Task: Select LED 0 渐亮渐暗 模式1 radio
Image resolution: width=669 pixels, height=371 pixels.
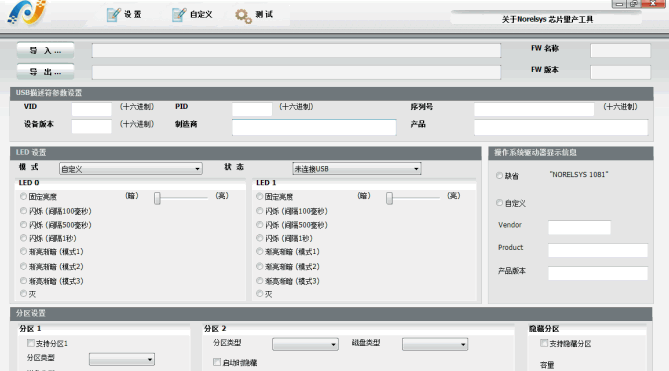Action: tap(23, 252)
